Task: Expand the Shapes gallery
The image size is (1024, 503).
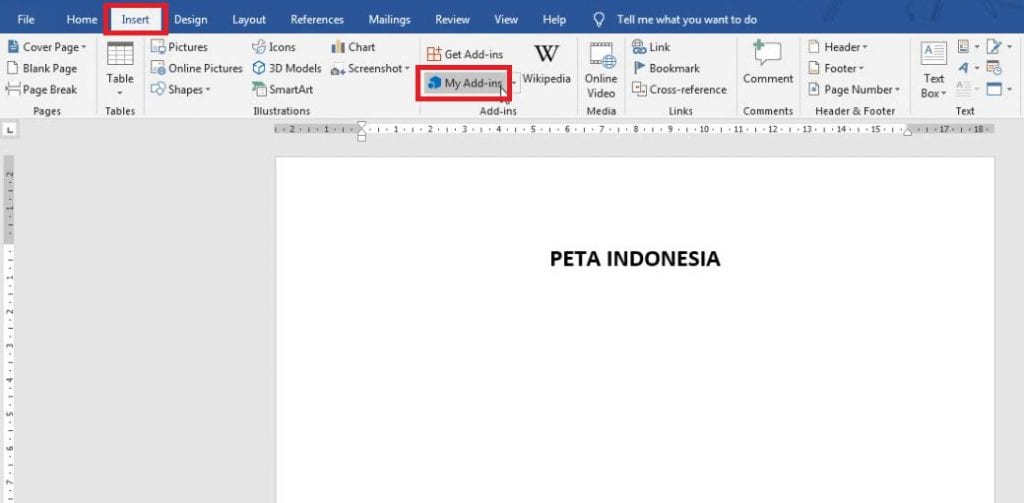Action: (181, 89)
